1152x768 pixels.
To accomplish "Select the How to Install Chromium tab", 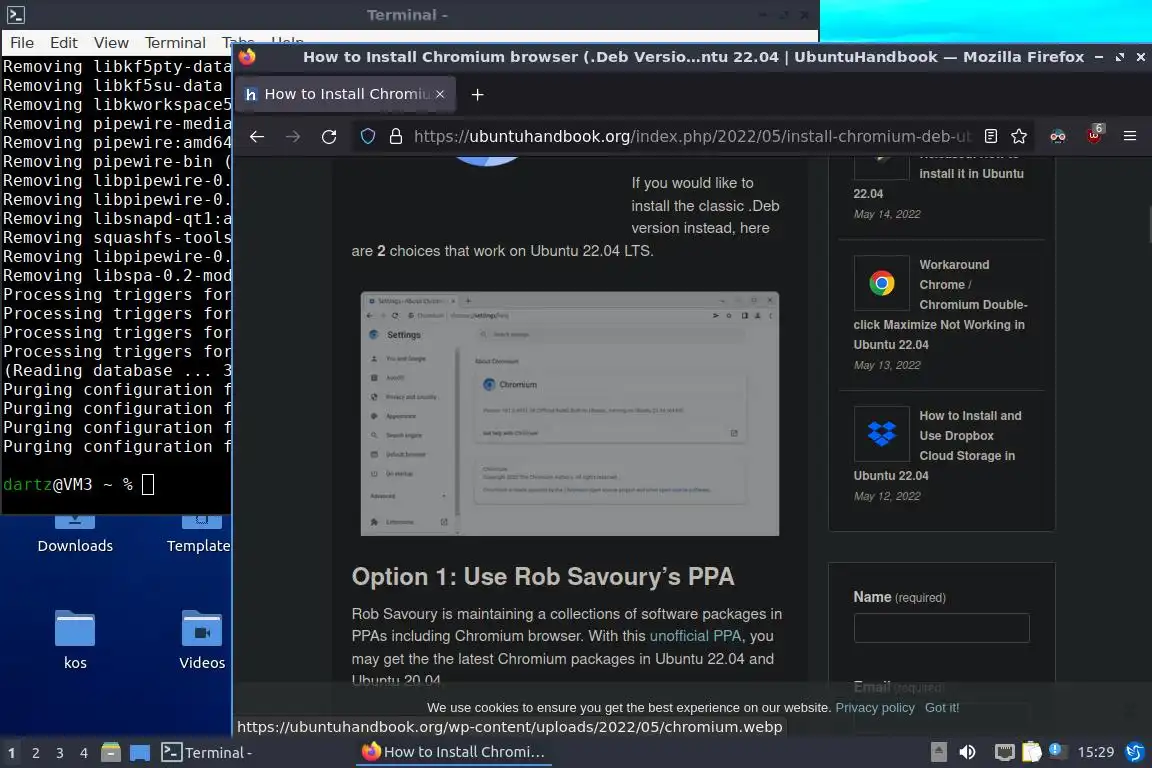I will pos(347,95).
